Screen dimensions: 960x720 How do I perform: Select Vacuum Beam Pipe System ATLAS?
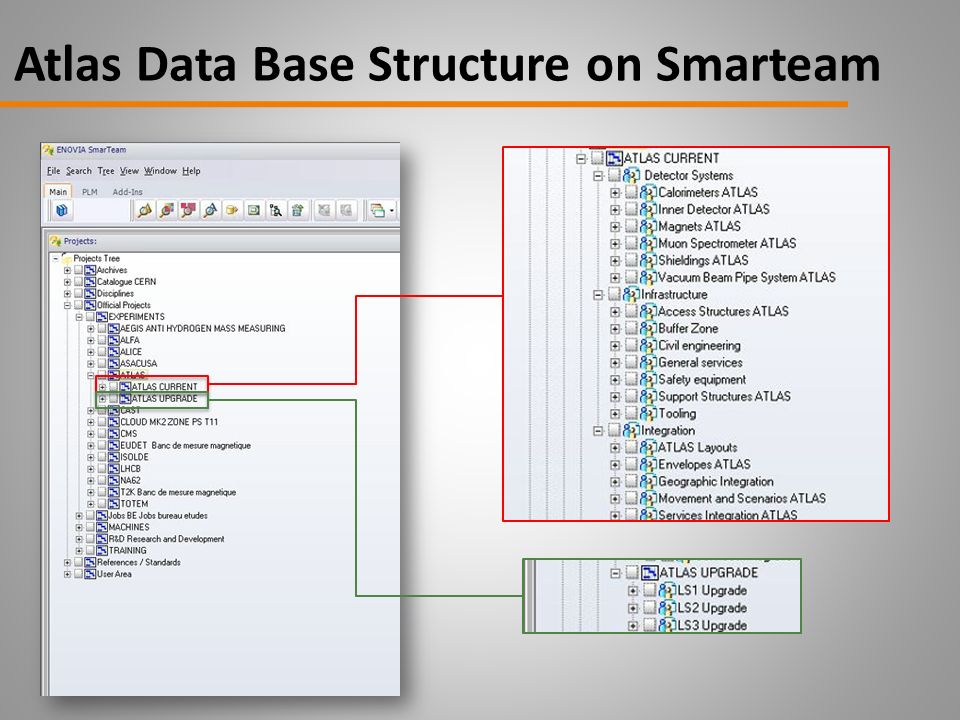coord(747,277)
